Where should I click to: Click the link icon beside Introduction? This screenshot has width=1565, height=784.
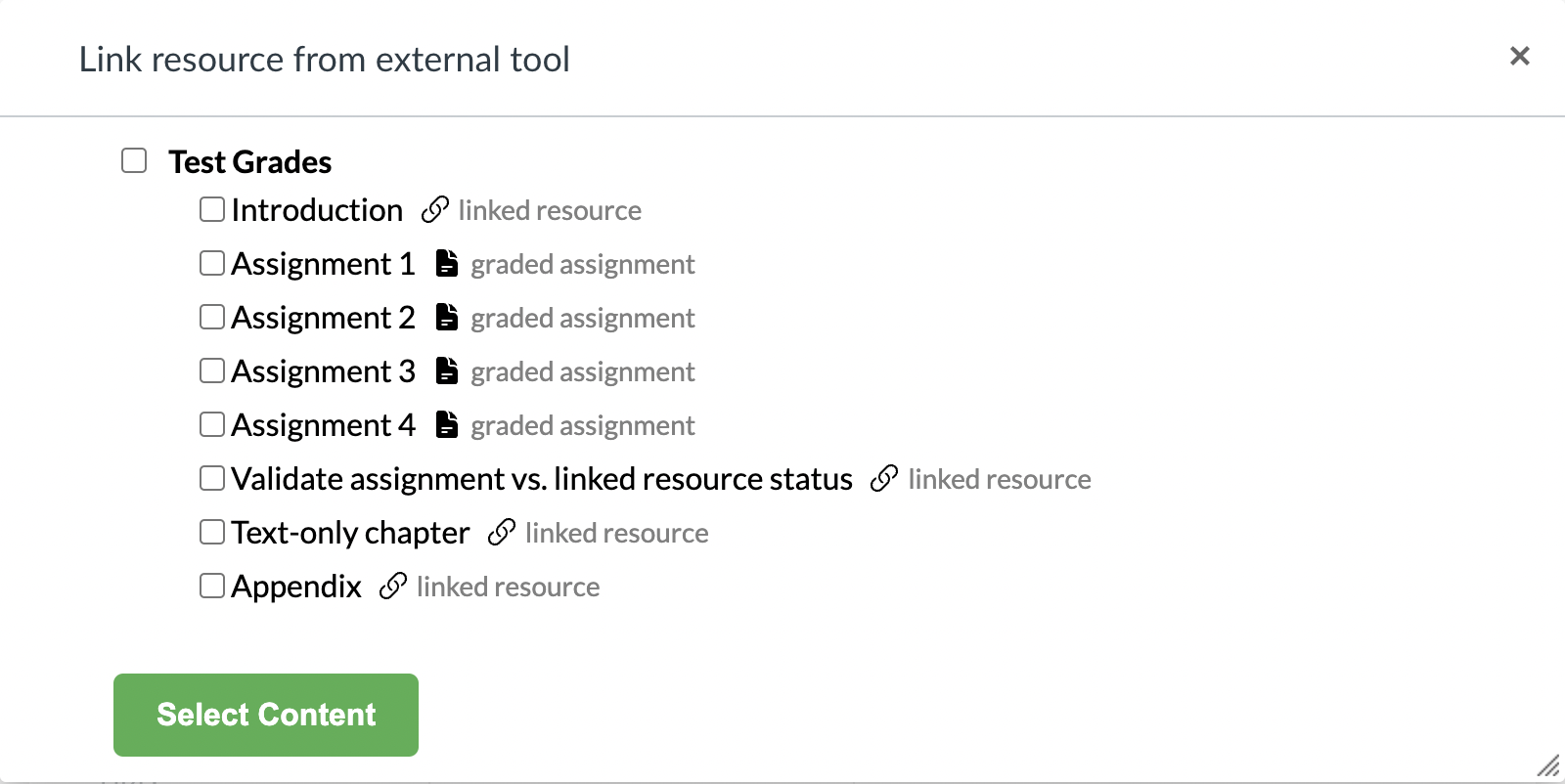pos(435,210)
